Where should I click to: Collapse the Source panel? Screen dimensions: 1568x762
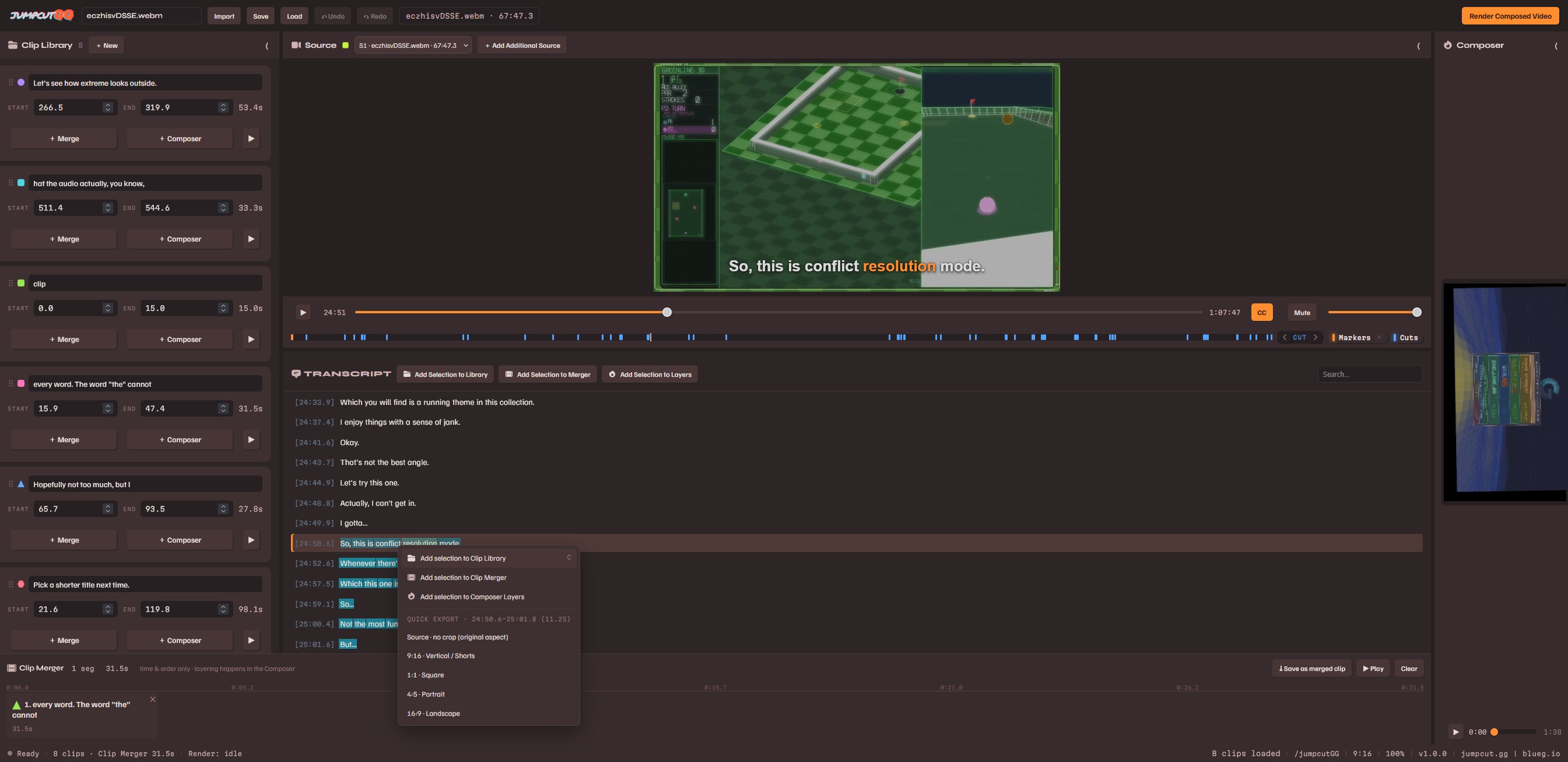pos(1418,46)
